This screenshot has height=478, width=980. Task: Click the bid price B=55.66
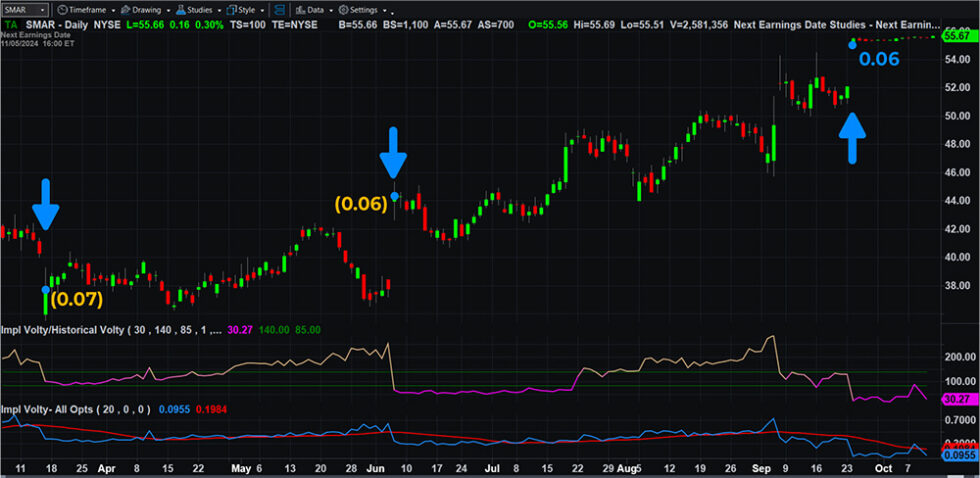coord(359,25)
